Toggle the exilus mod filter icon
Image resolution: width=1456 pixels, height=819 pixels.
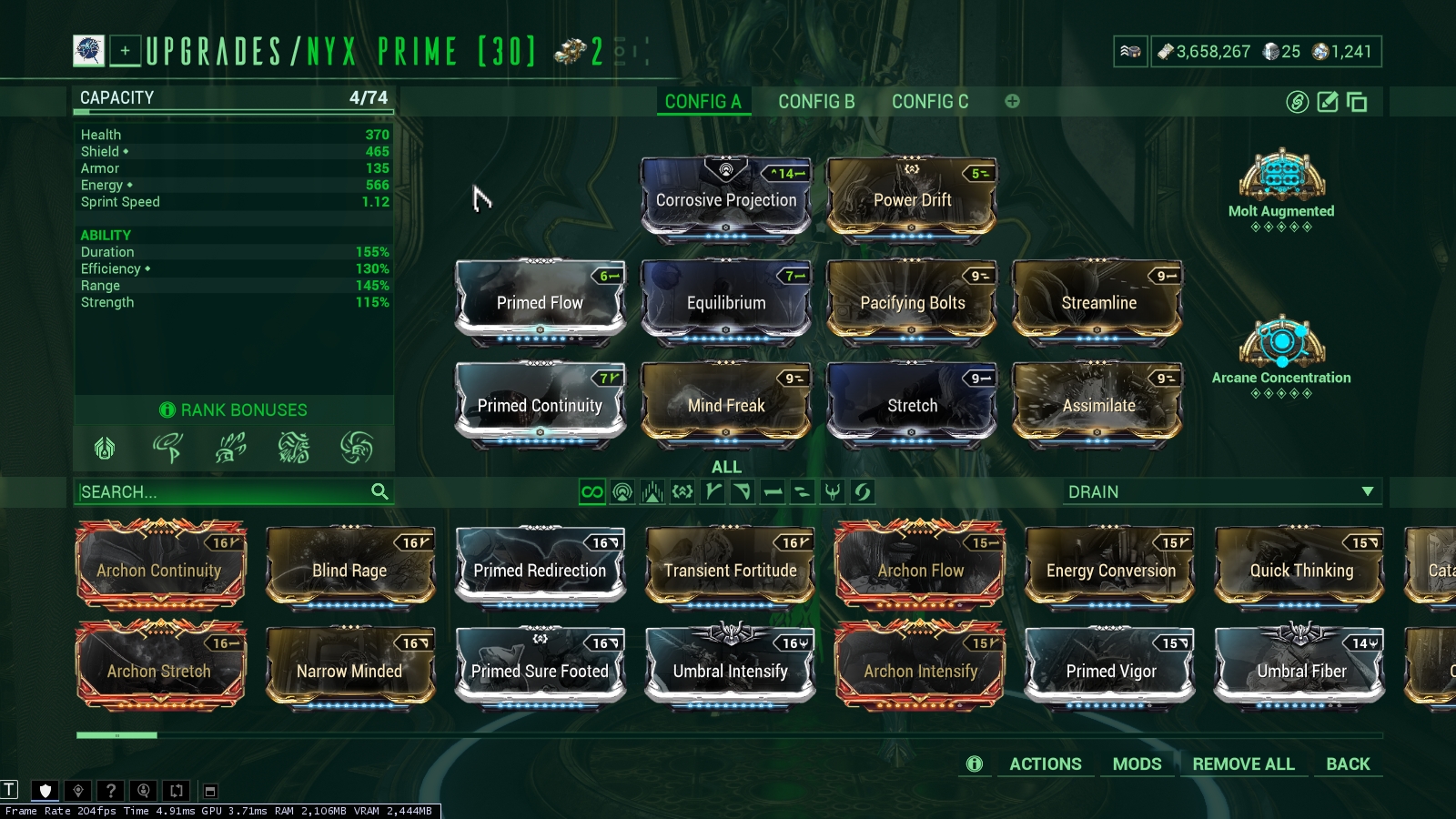click(x=682, y=491)
